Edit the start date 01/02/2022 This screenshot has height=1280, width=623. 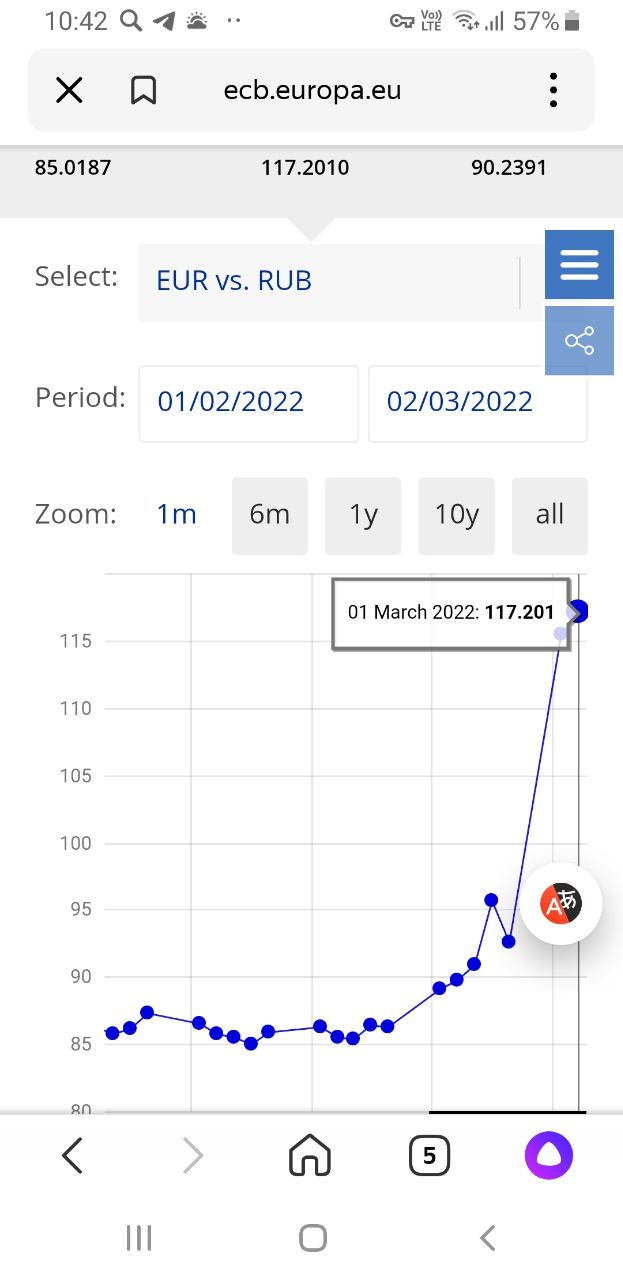coord(248,402)
